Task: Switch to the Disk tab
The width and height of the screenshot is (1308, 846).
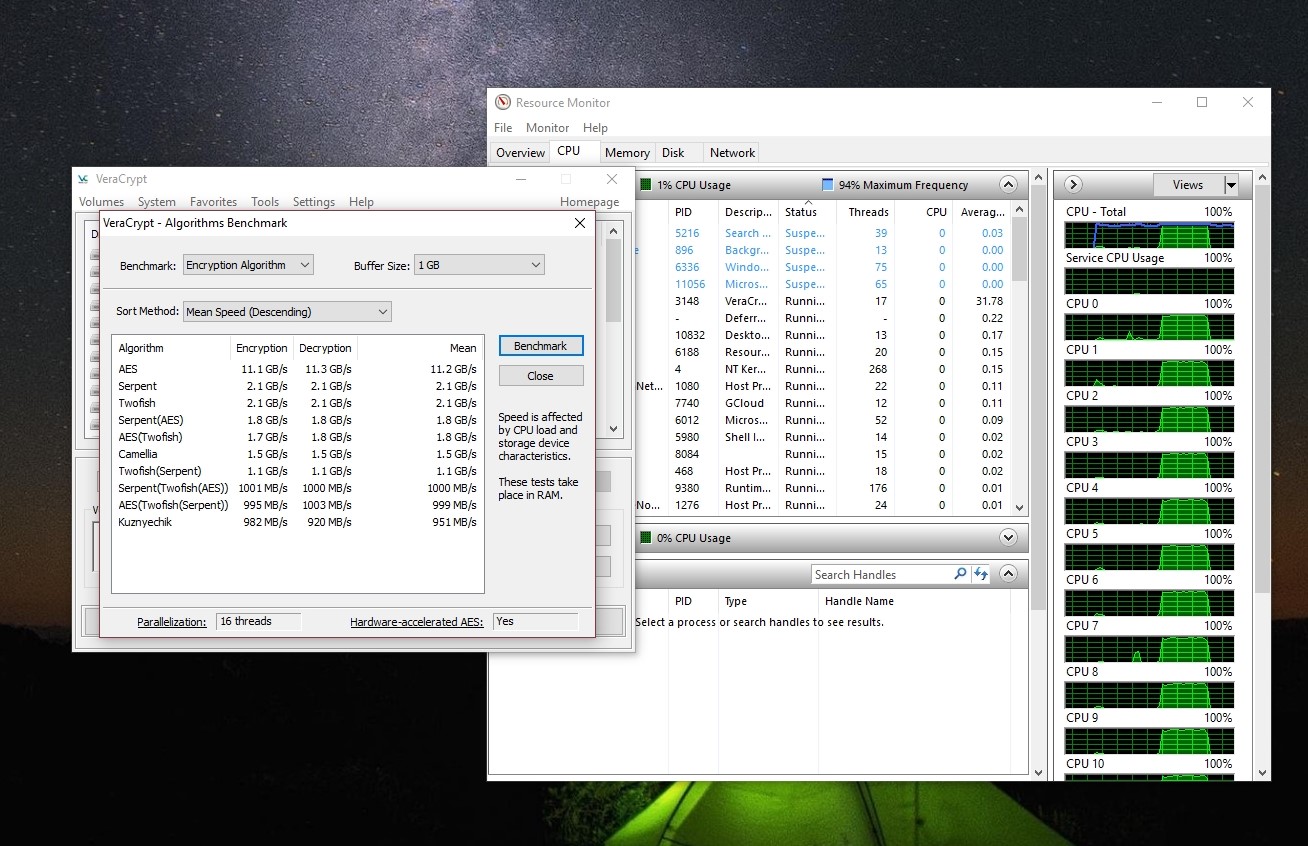Action: pyautogui.click(x=673, y=153)
